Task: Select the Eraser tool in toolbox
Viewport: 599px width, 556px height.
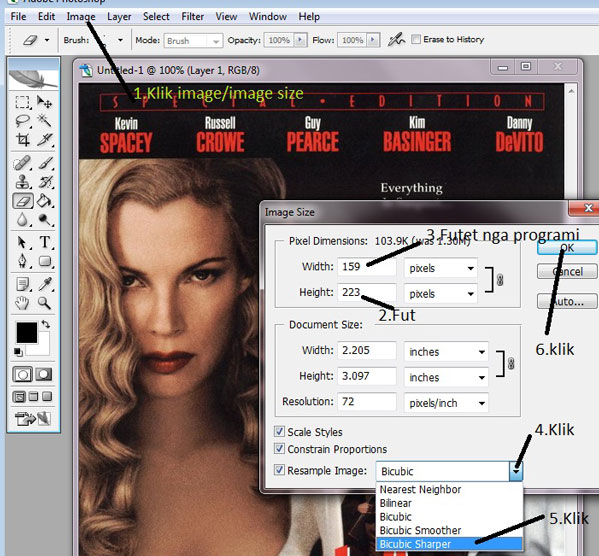Action: 23,201
